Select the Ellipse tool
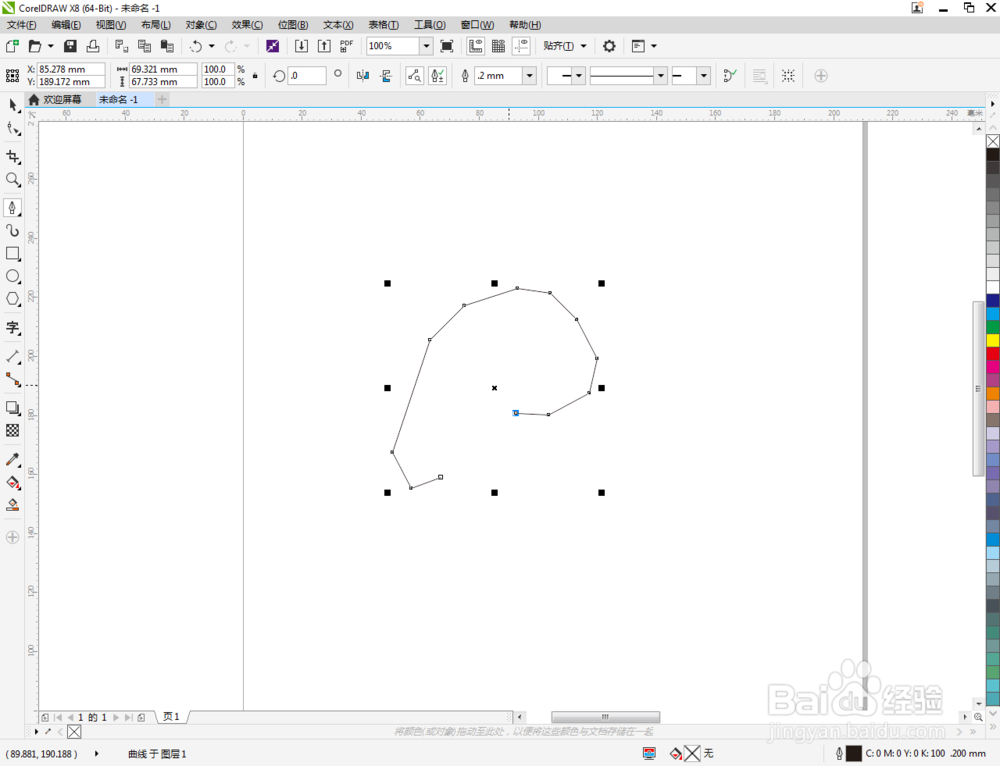 click(x=13, y=276)
